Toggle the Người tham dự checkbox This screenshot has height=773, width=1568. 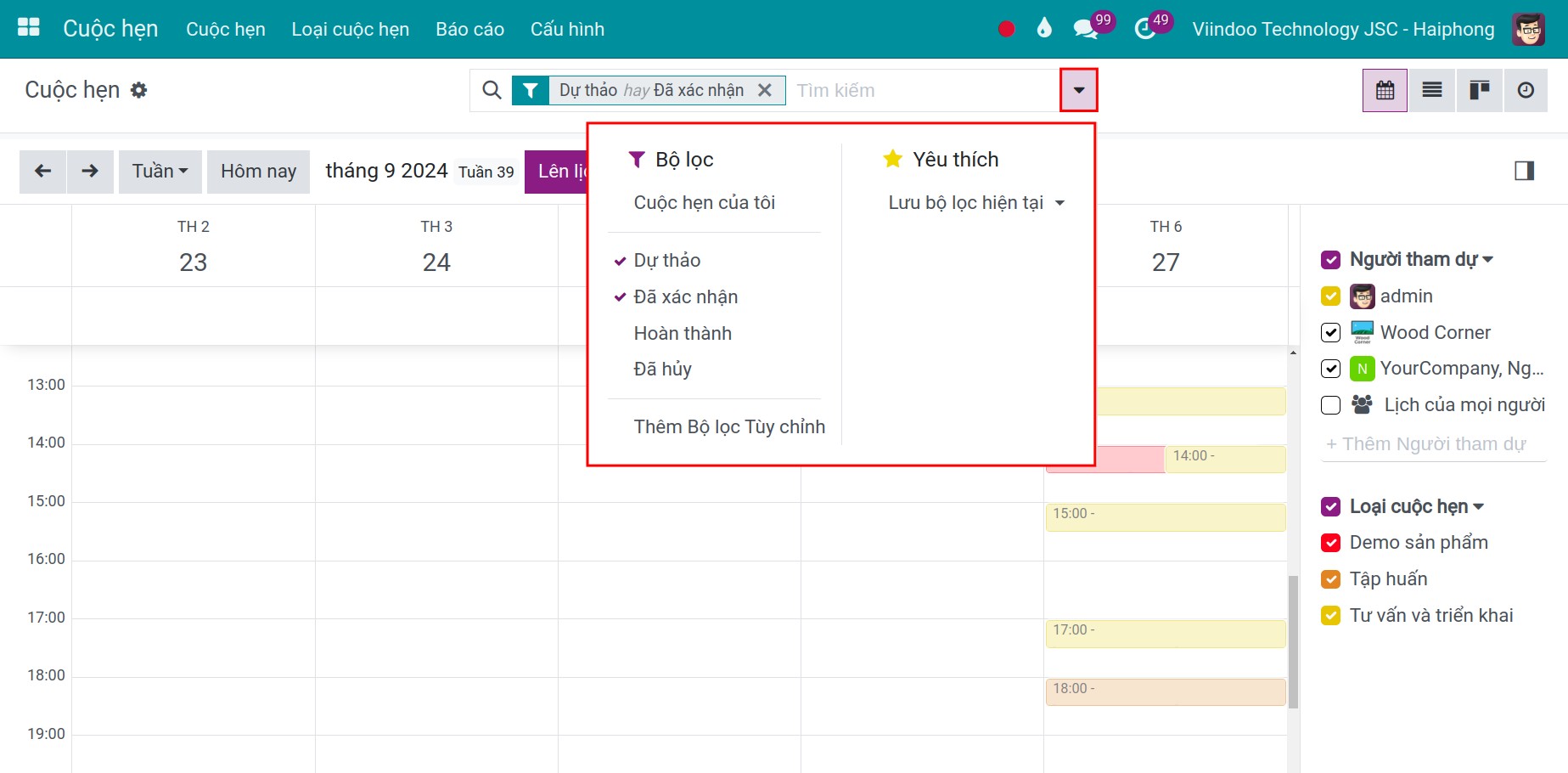tap(1331, 260)
